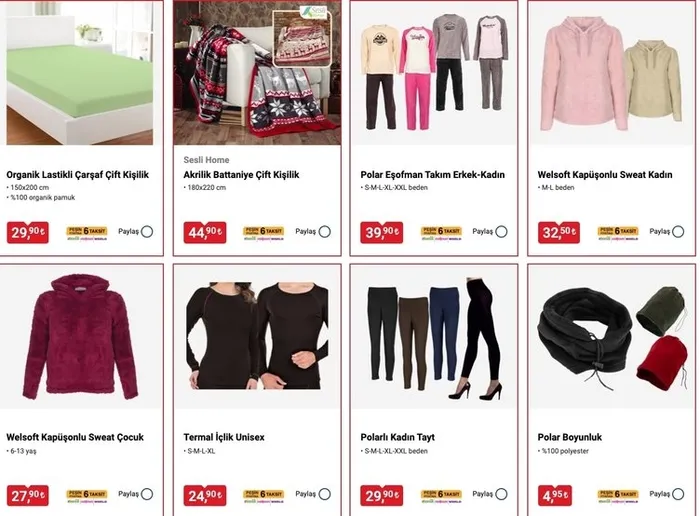Click the 6 taksit badge on Welsoft Sweat Çocuk
Image resolution: width=700 pixels, height=516 pixels.
point(87,496)
